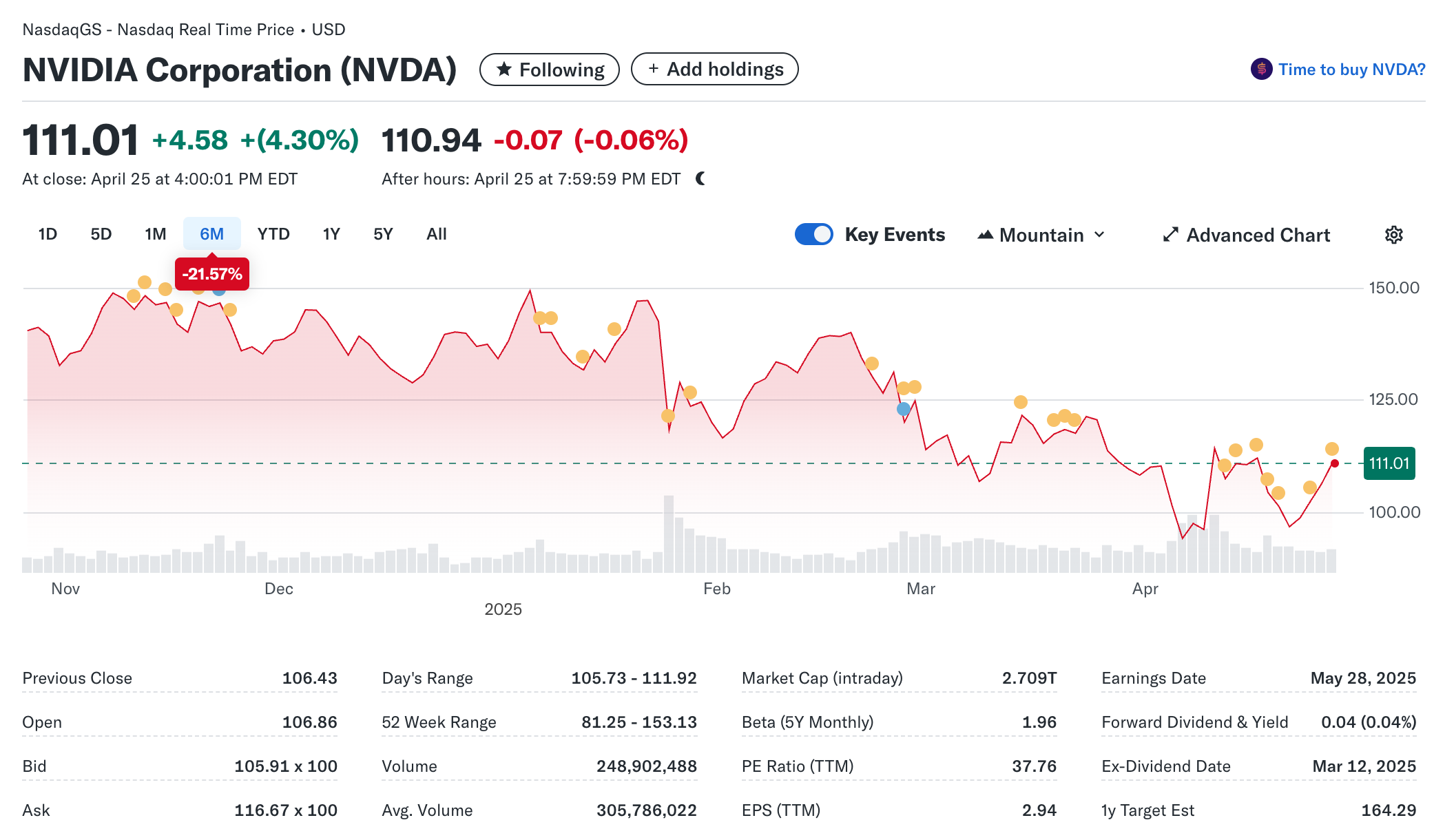
Task: Click the chart settings gear icon
Action: coord(1393,235)
